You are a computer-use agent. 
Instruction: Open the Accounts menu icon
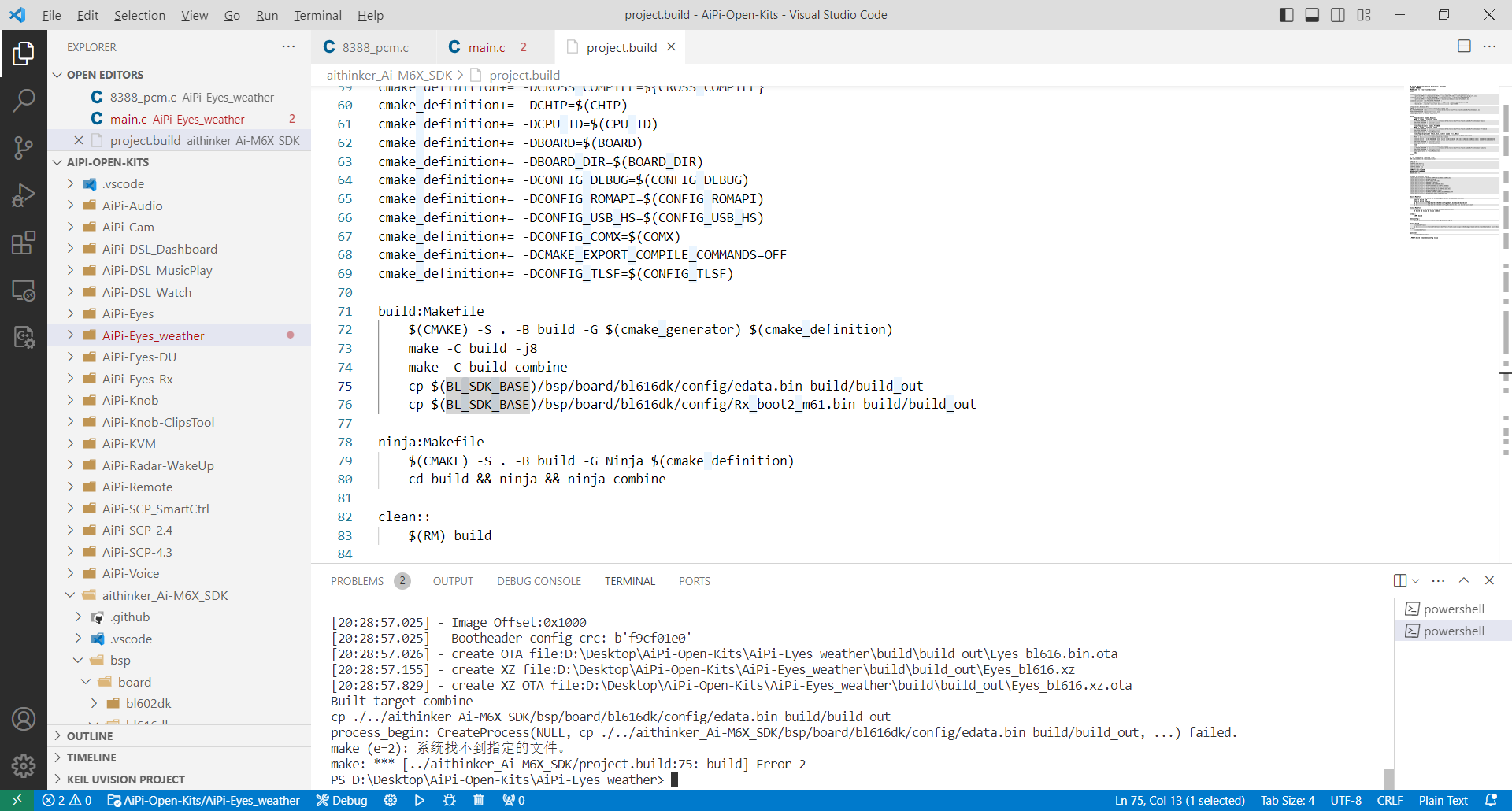coord(24,719)
